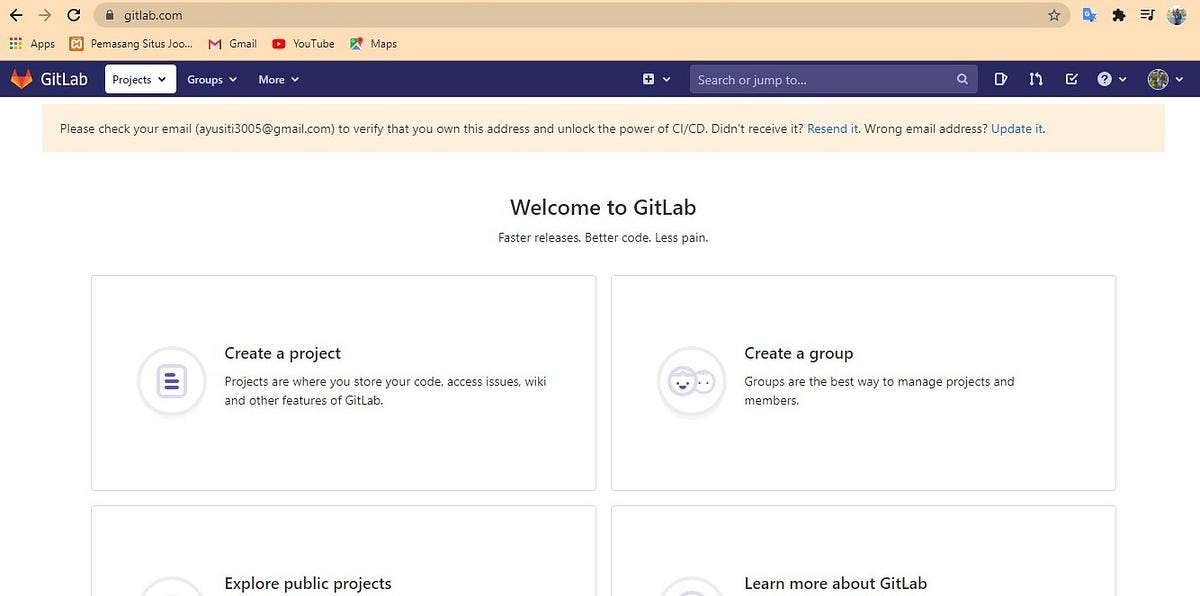The width and height of the screenshot is (1200, 596).
Task: Open your To-Do list icon
Action: click(1071, 79)
